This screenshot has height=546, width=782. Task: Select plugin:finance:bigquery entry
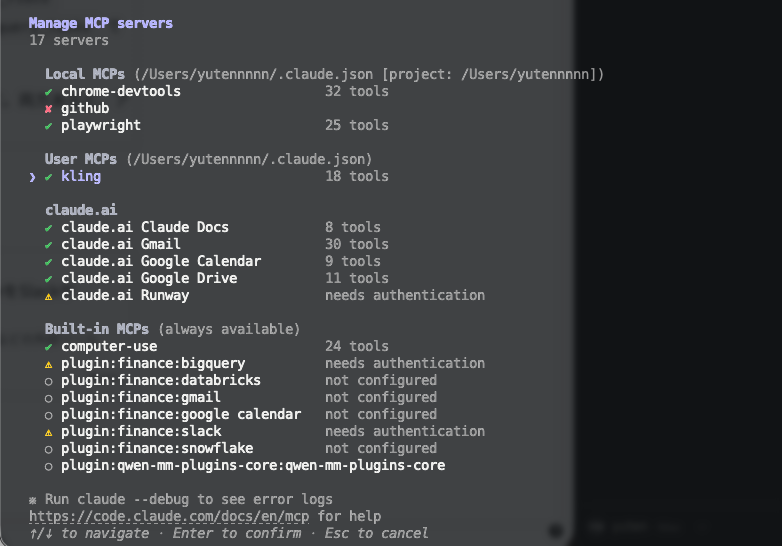tap(264, 363)
